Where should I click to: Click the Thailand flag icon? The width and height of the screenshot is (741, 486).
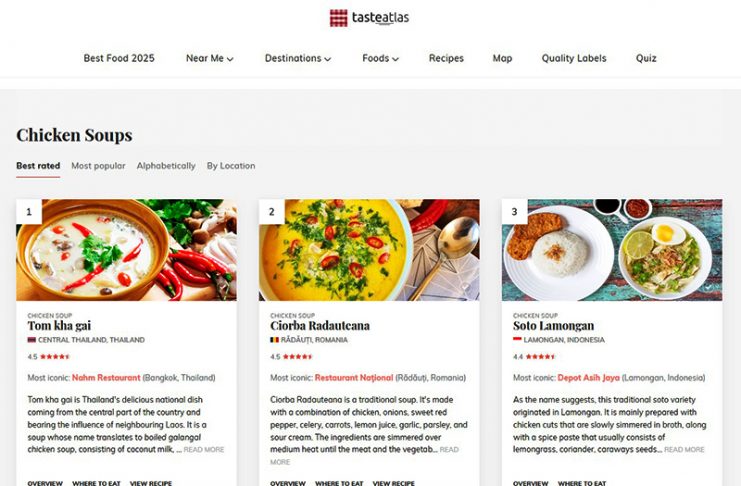pyautogui.click(x=32, y=340)
